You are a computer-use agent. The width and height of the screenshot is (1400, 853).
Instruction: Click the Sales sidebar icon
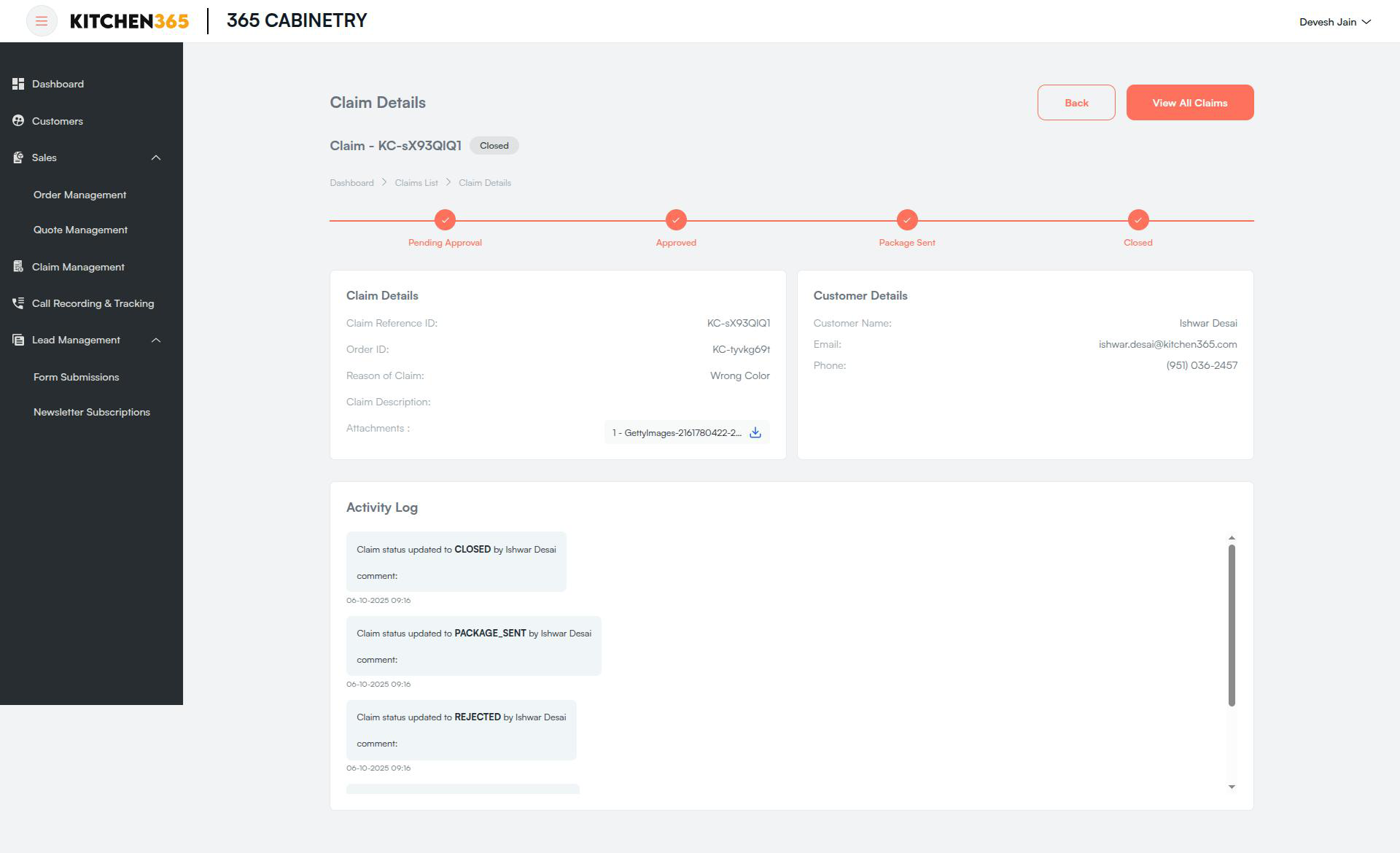coord(18,157)
